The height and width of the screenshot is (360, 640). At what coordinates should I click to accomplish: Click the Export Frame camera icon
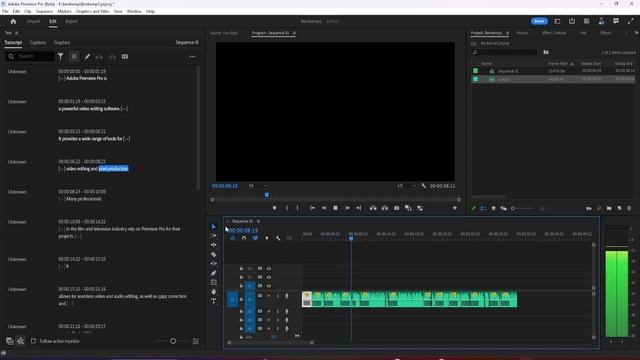point(396,208)
